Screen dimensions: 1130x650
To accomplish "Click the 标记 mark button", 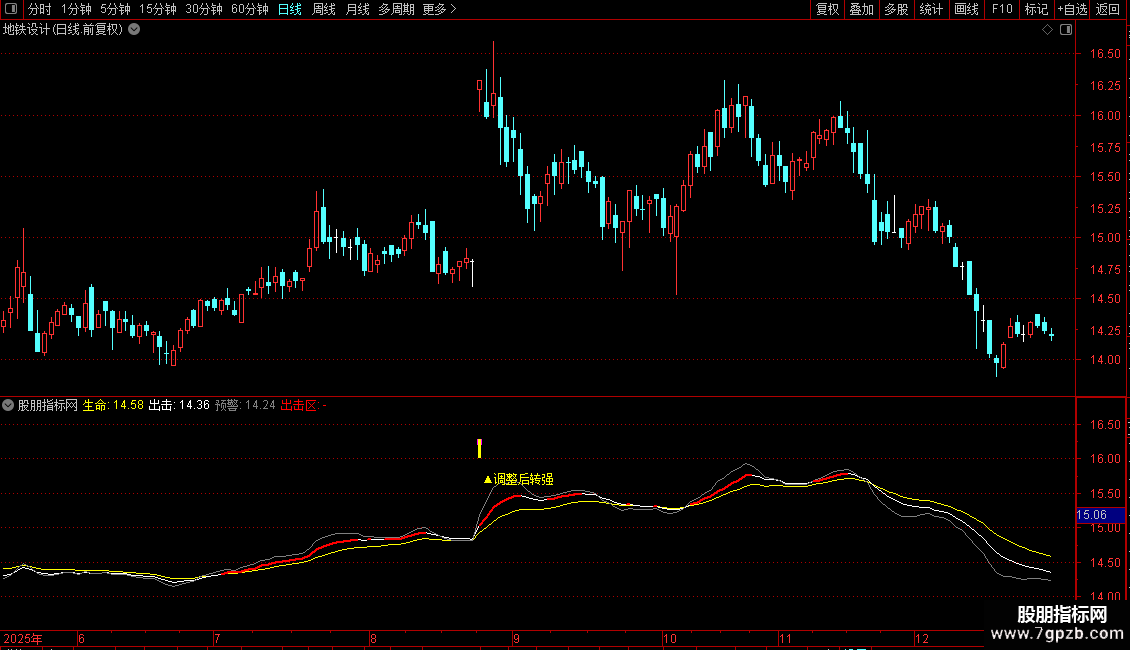I will pyautogui.click(x=1036, y=9).
